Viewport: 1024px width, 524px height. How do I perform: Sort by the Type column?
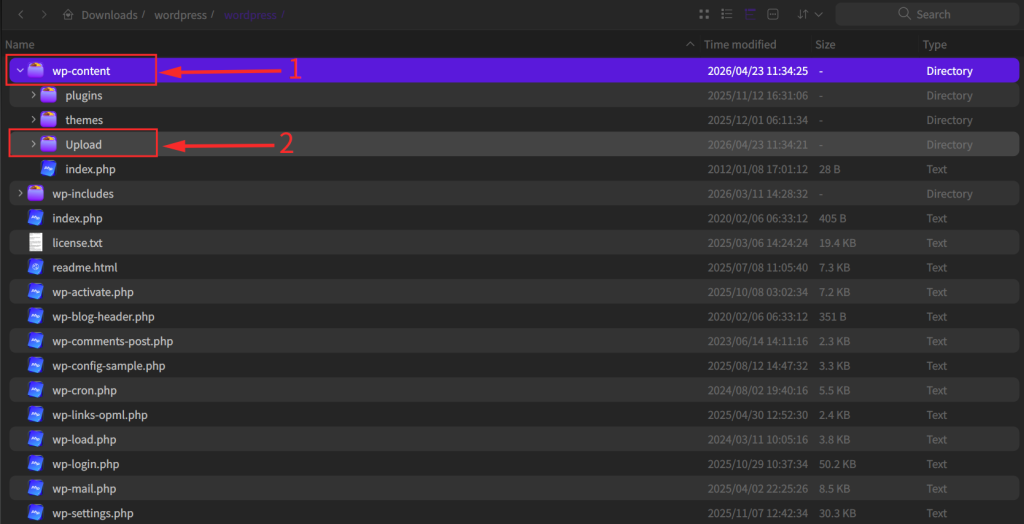click(x=935, y=44)
